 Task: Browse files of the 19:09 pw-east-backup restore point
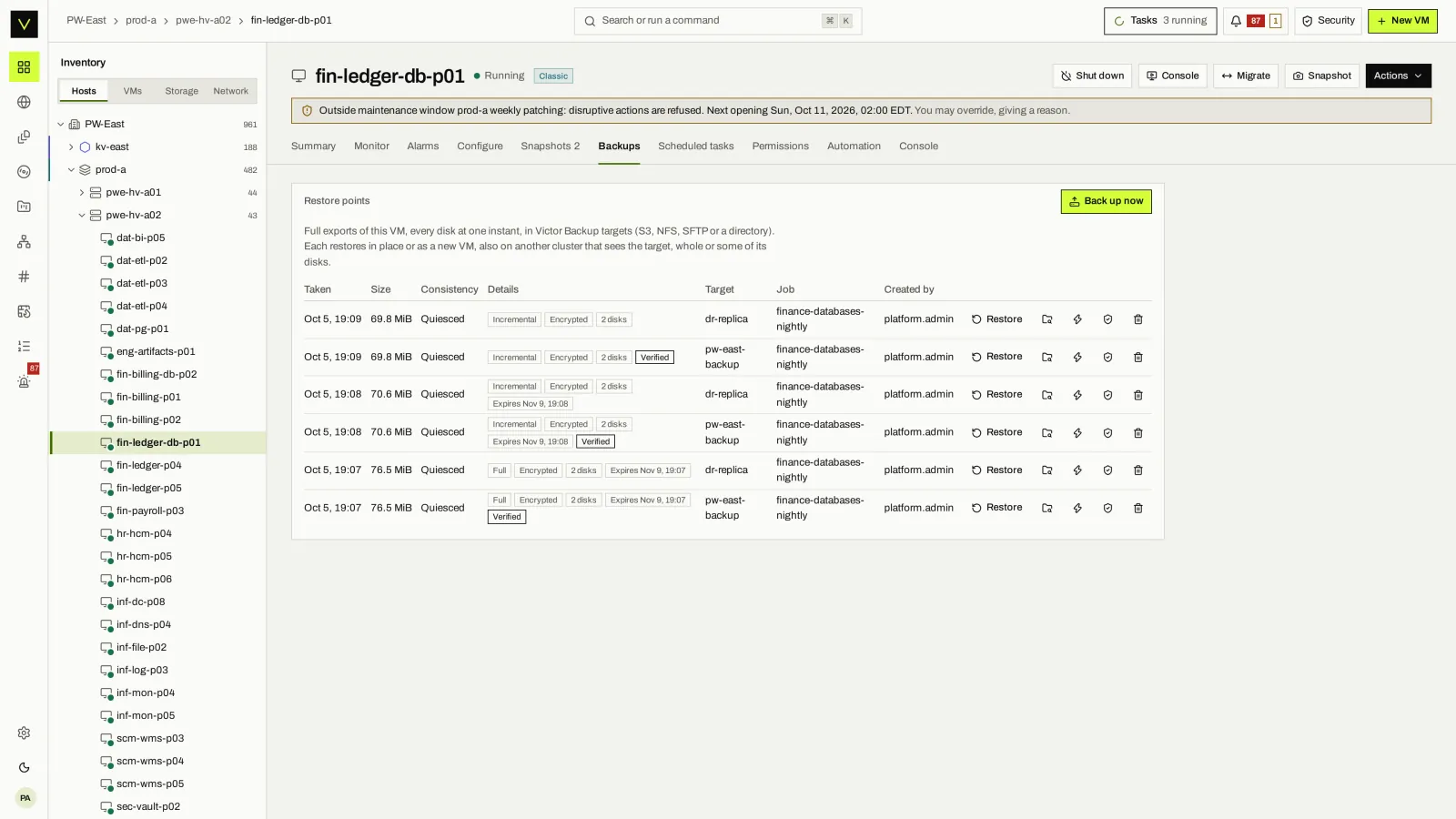[x=1047, y=358]
